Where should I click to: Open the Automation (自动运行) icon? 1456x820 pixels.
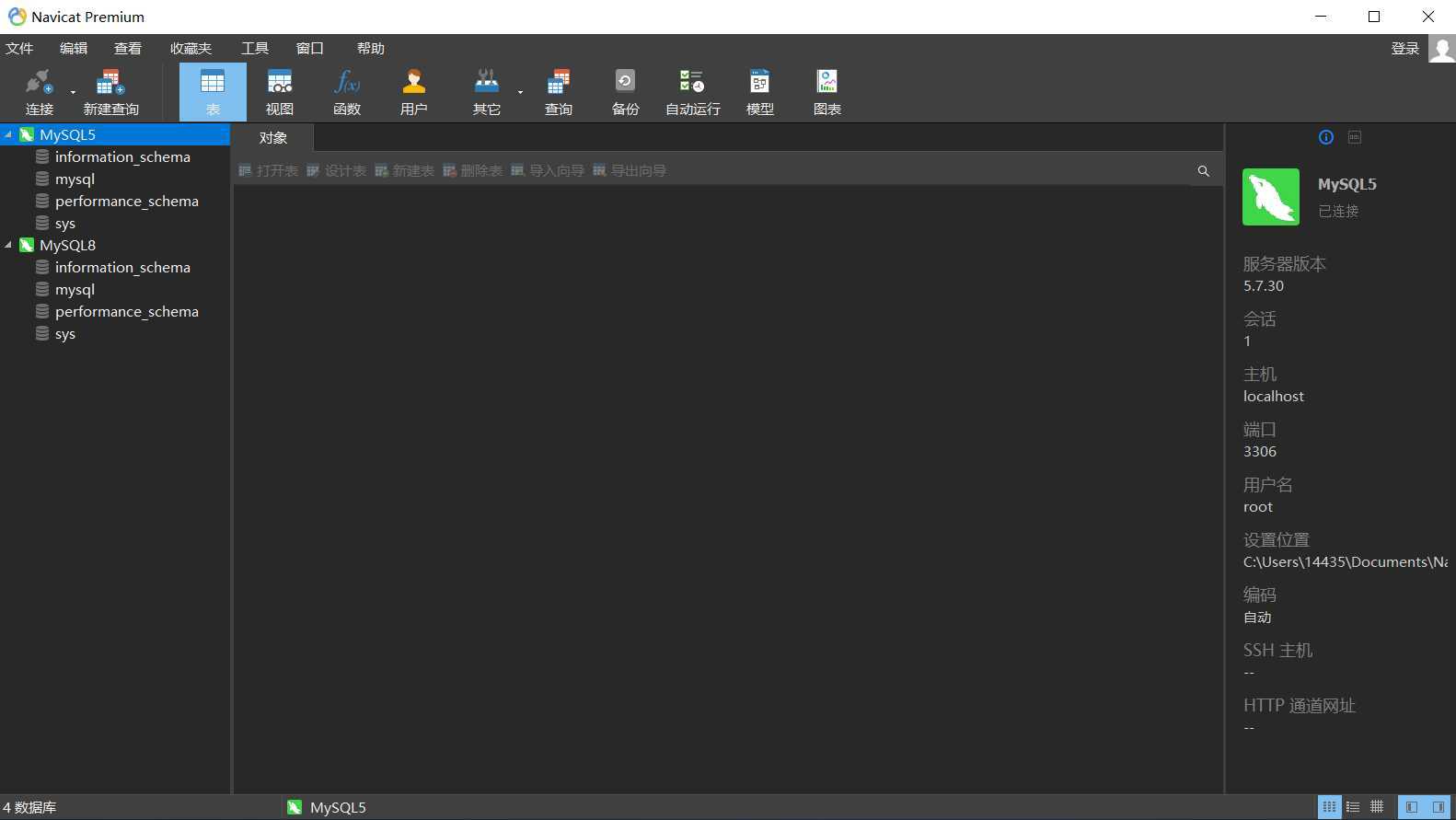693,92
